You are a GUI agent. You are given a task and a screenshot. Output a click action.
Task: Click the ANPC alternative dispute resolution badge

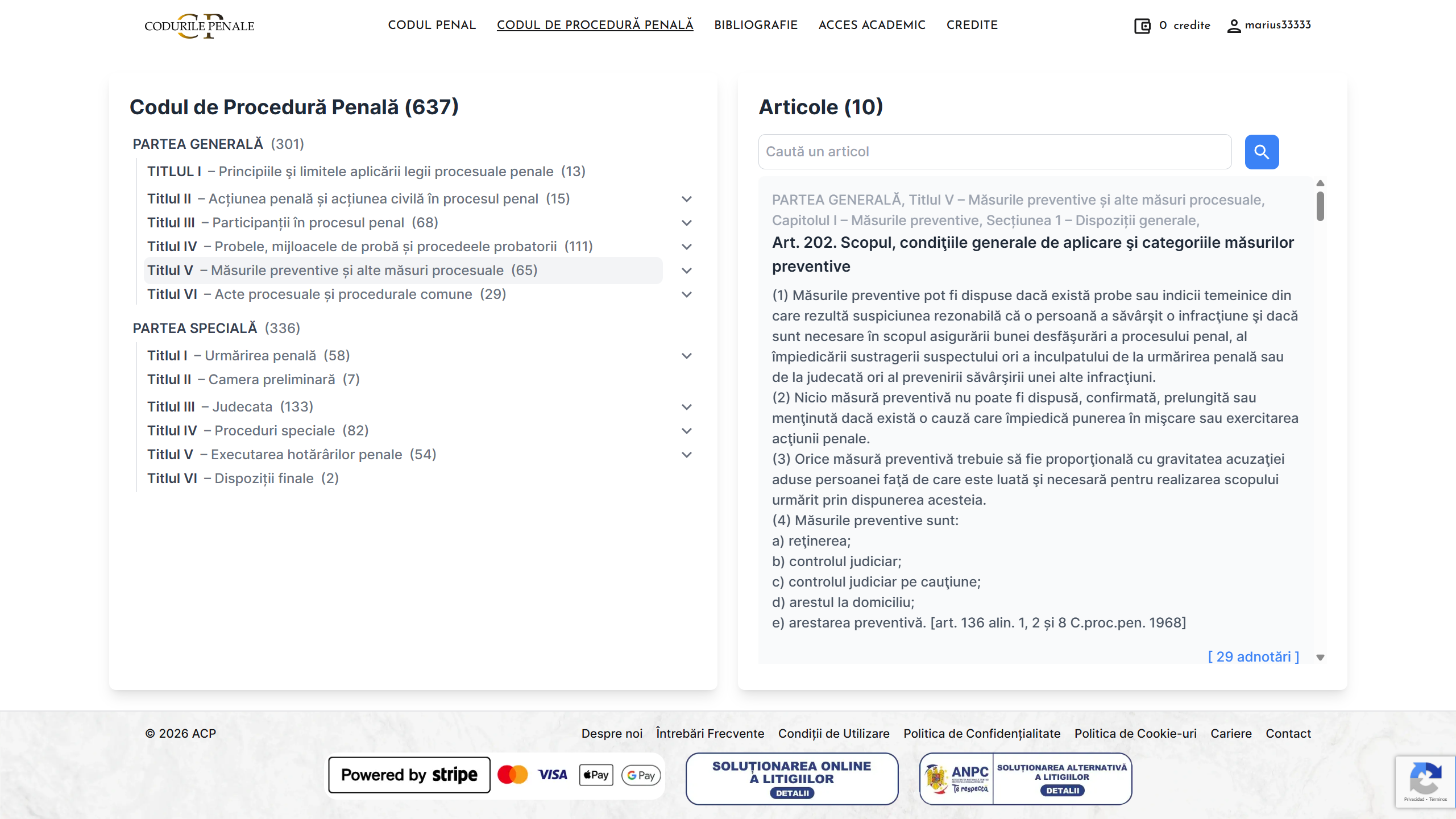1026,778
